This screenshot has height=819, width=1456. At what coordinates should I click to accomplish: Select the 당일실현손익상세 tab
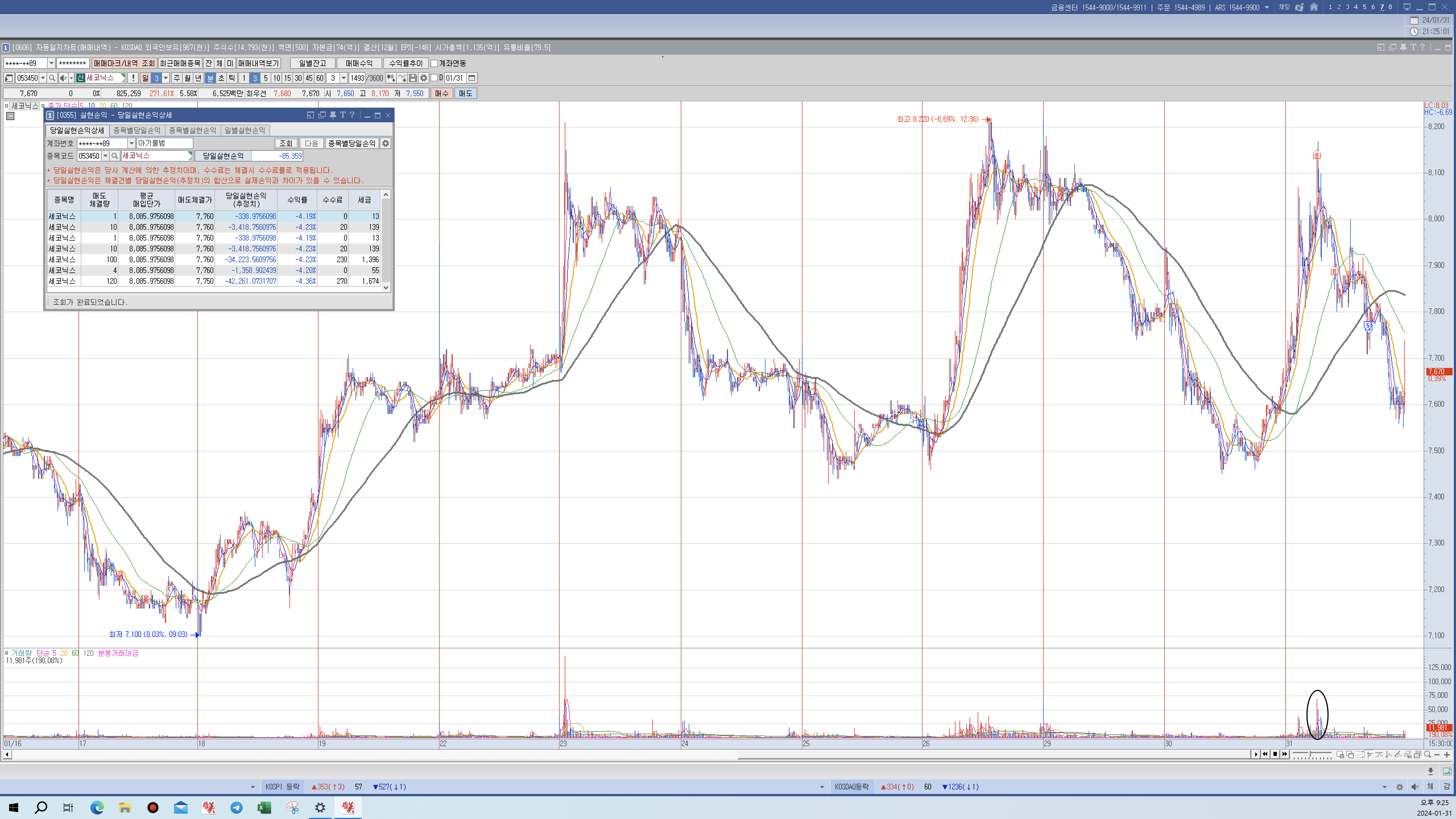tap(77, 131)
